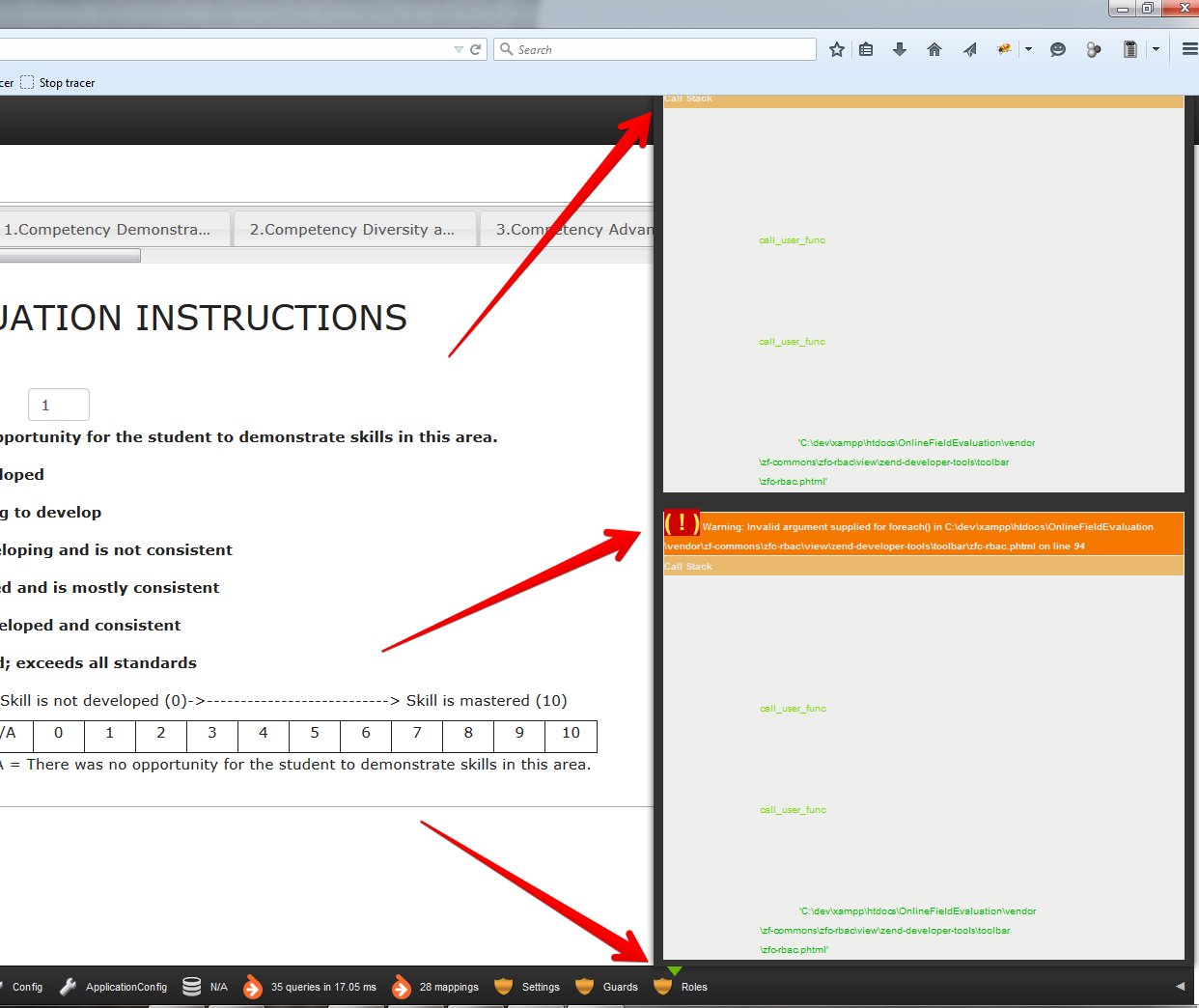Click the N/A database label
This screenshot has width=1199, height=1008.
(219, 987)
